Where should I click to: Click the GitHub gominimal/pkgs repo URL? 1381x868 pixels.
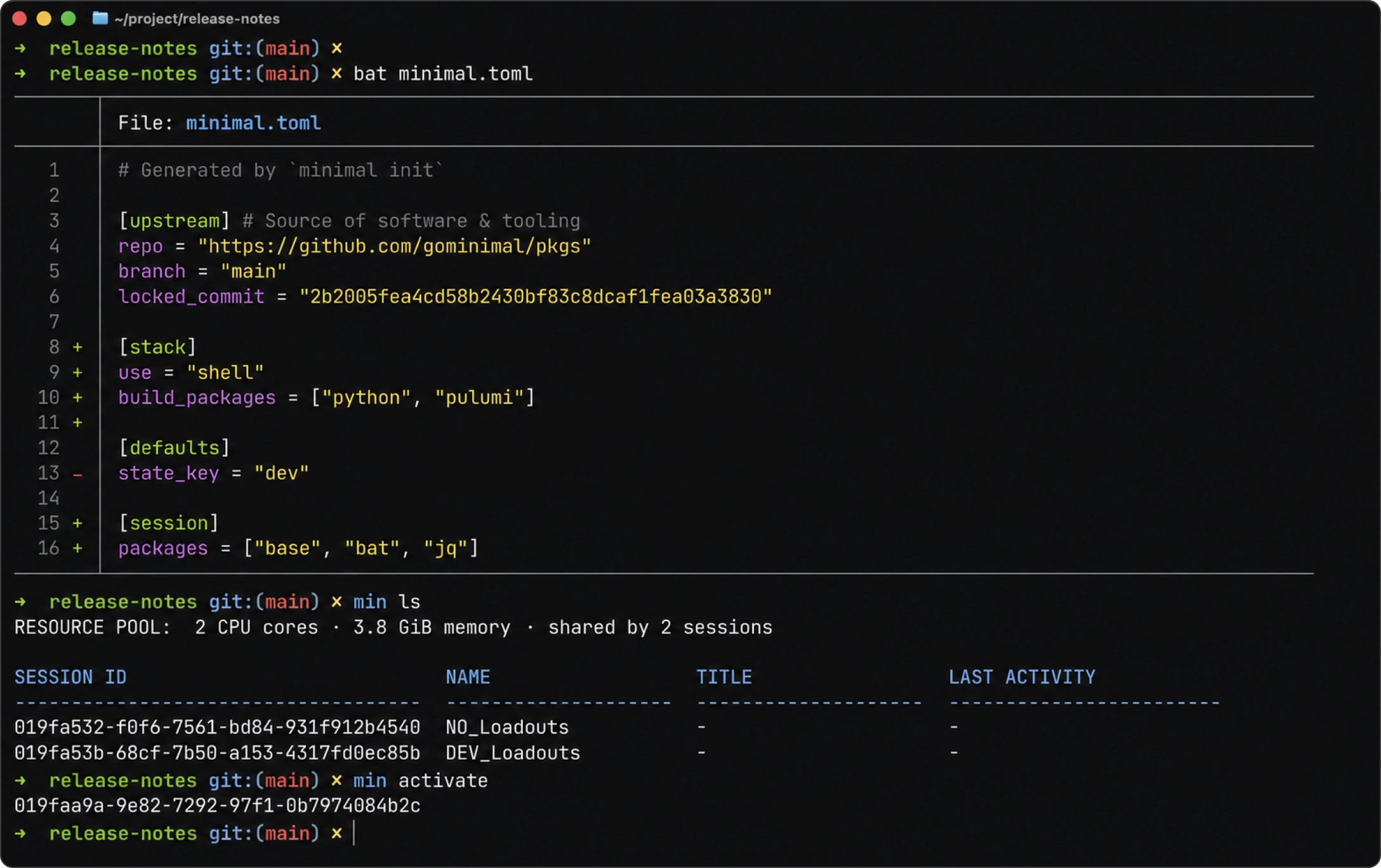pos(394,246)
